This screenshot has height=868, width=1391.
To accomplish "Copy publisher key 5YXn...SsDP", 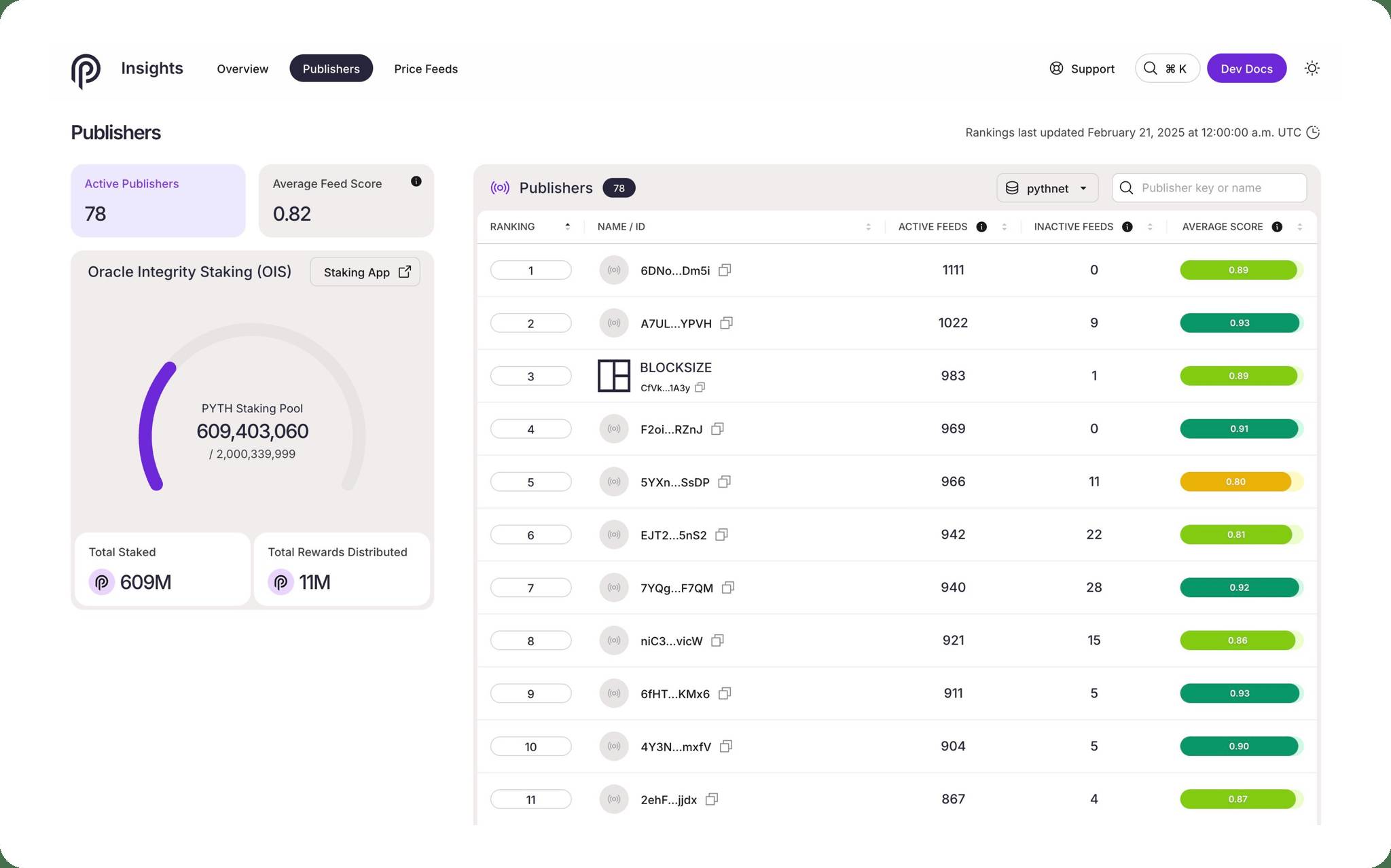I will click(x=724, y=482).
